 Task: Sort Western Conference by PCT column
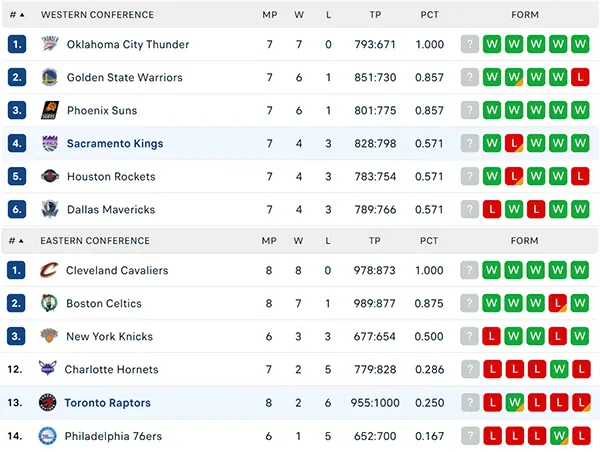[429, 15]
